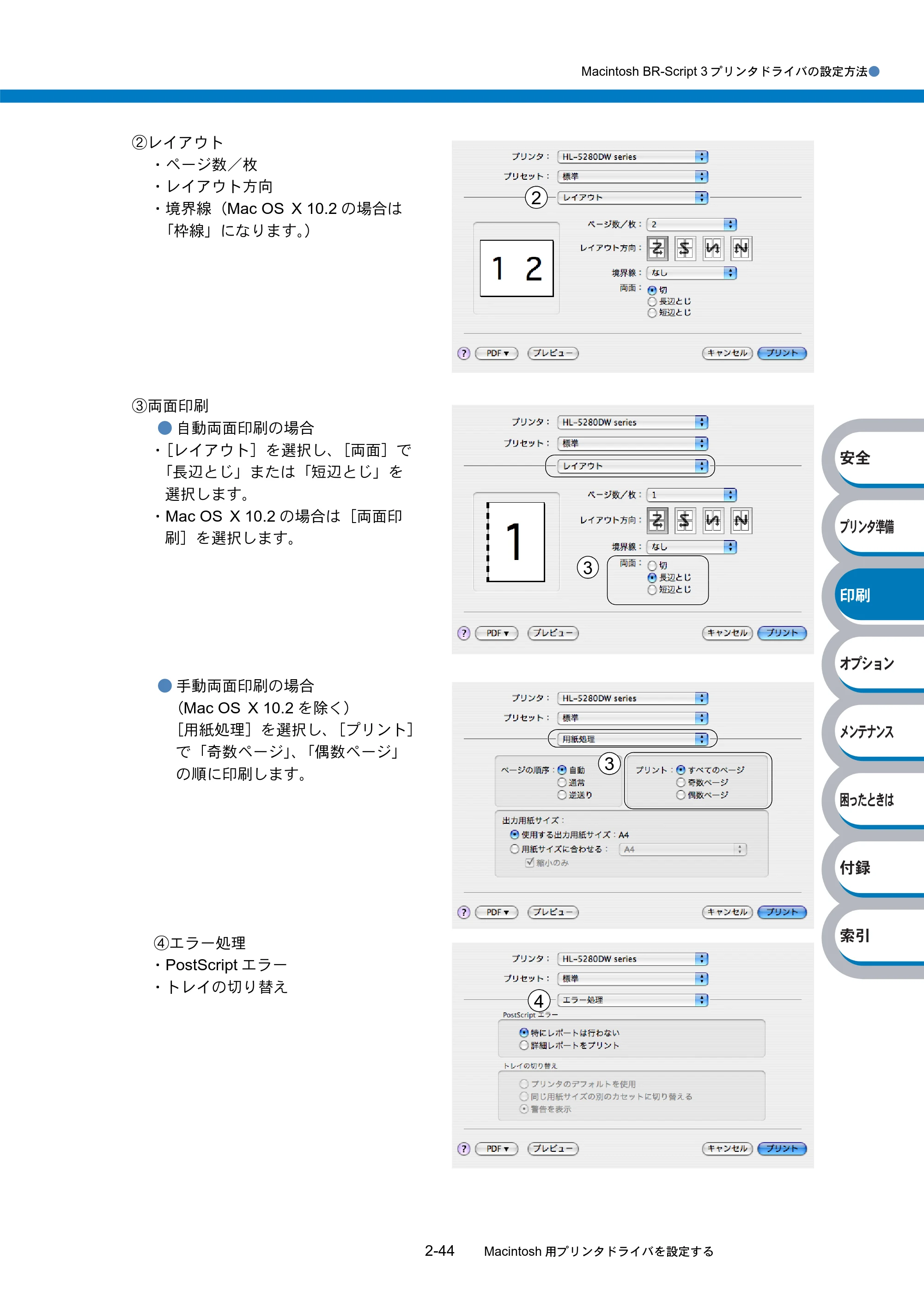Open the 付録 side tab
The image size is (924, 1308).
[x=880, y=868]
